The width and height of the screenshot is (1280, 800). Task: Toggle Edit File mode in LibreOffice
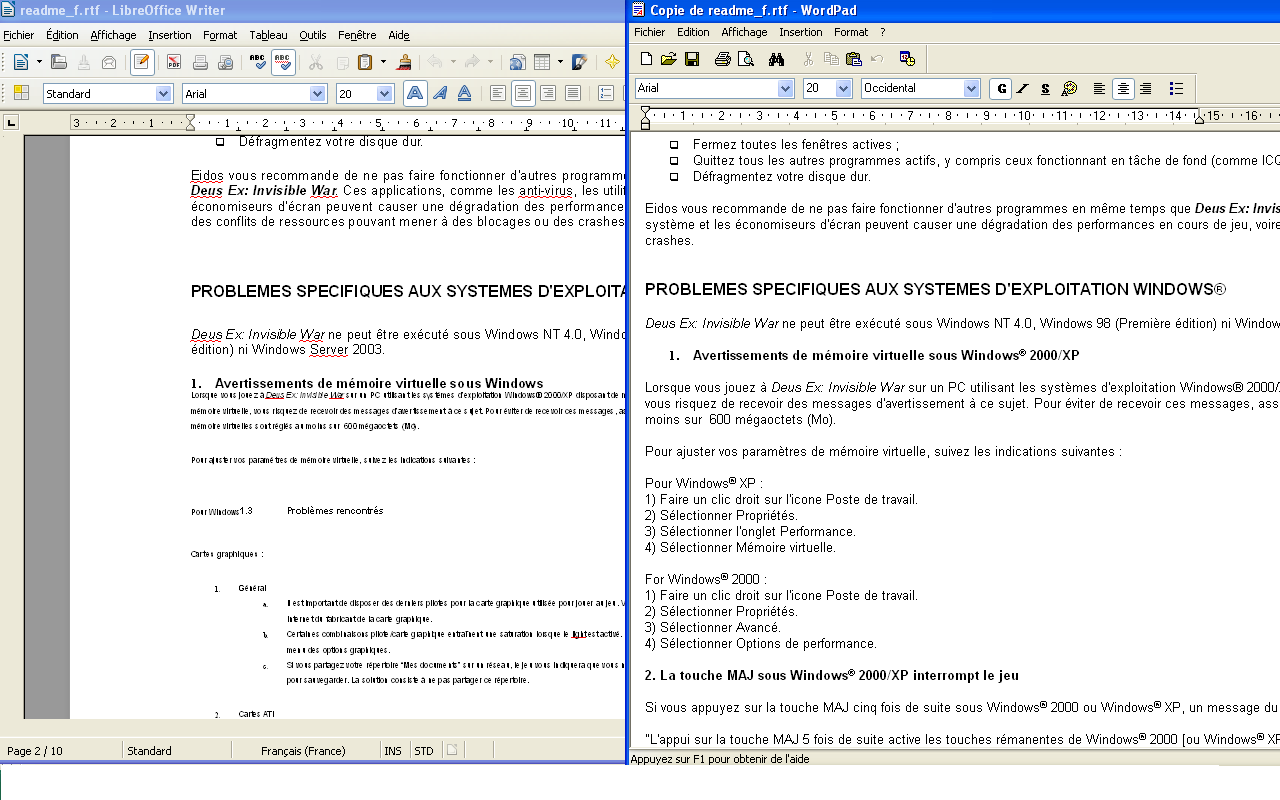click(x=142, y=62)
